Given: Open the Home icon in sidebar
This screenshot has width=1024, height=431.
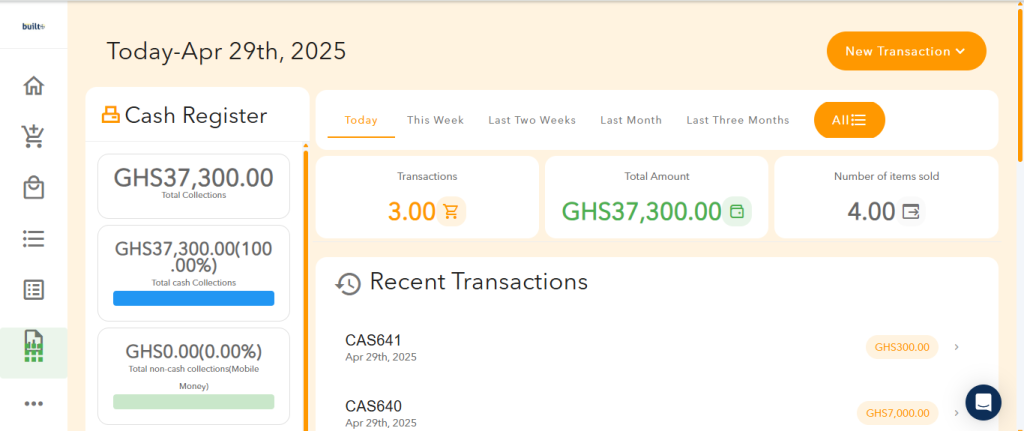Looking at the screenshot, I should click(x=33, y=86).
